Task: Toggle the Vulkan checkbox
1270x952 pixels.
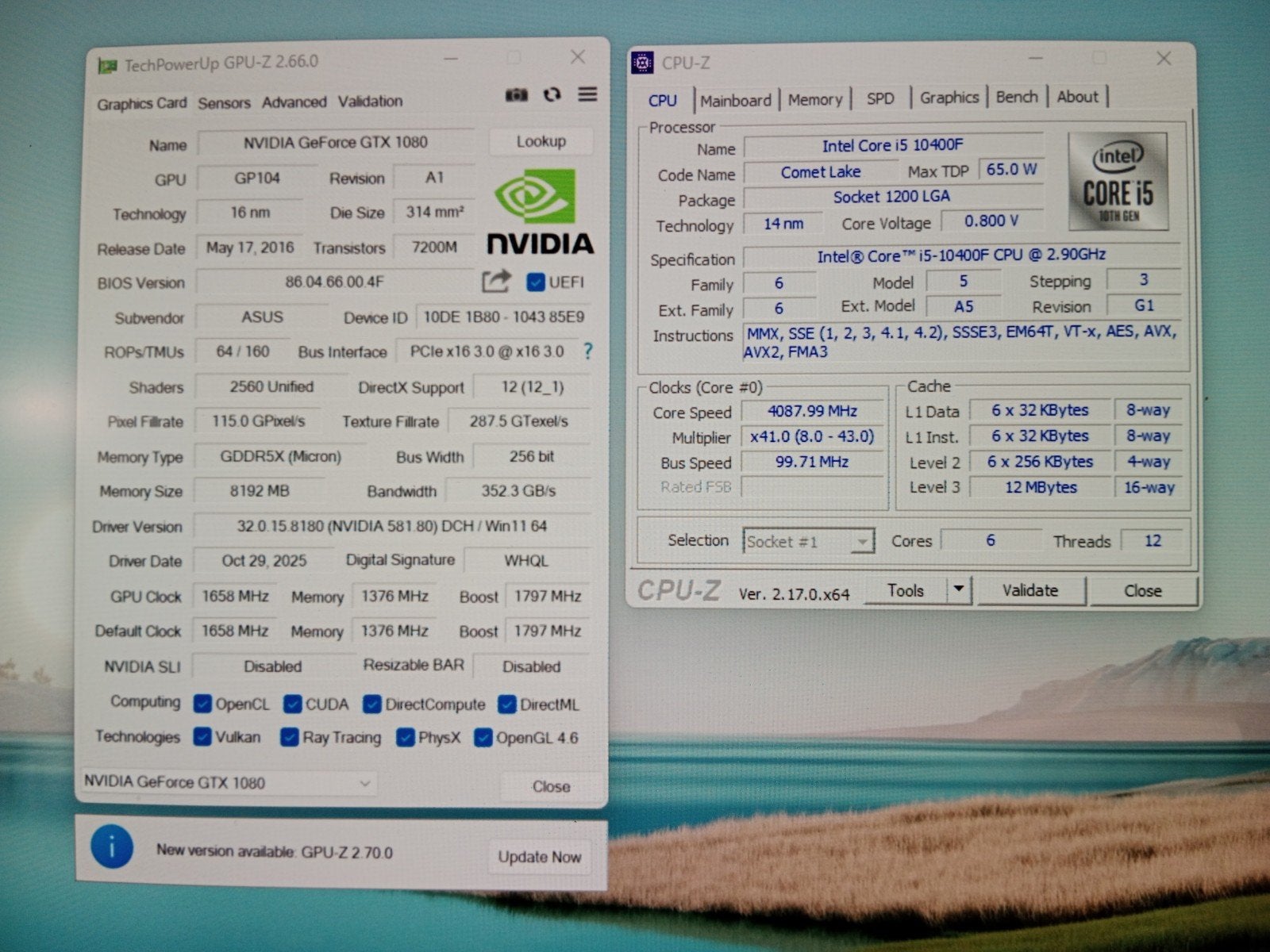Action: [x=202, y=737]
